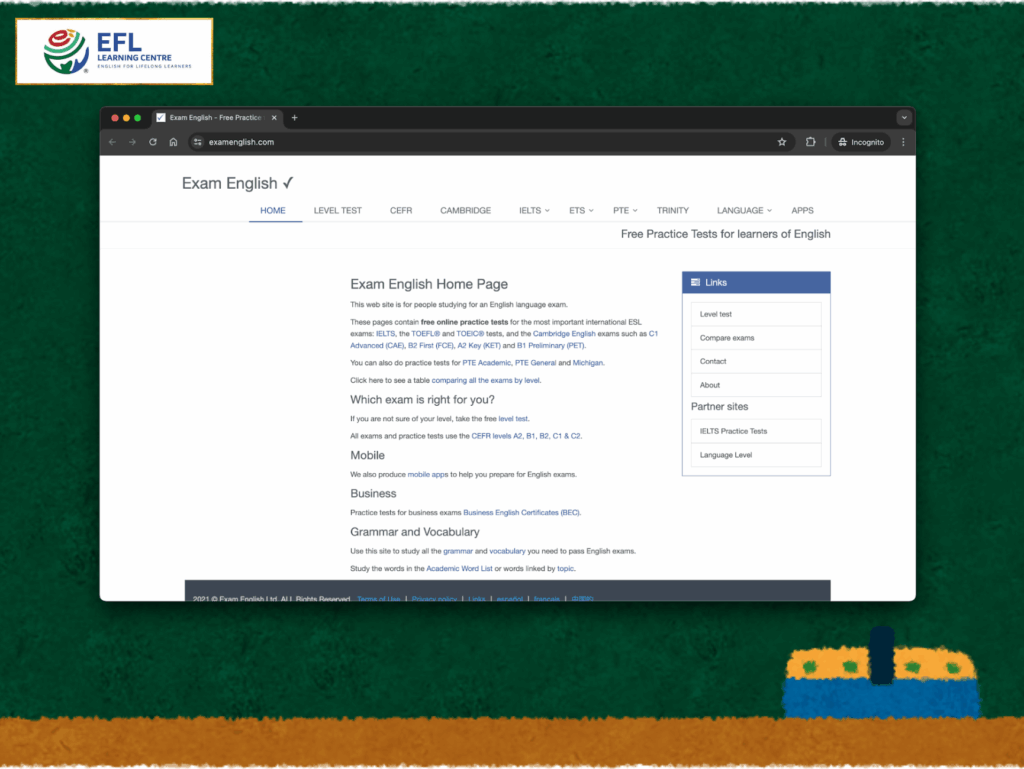Open B2 First (FCE) link

coord(430,345)
